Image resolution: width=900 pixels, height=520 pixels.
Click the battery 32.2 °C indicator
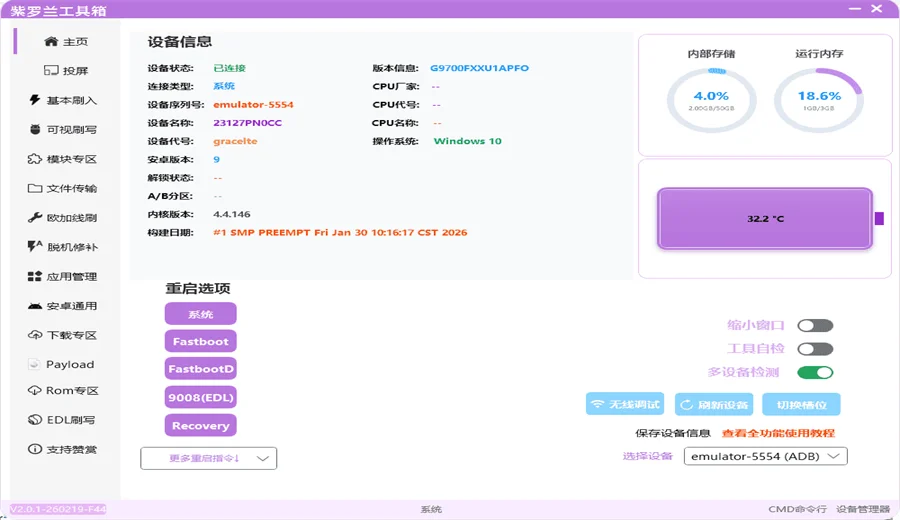tap(765, 219)
